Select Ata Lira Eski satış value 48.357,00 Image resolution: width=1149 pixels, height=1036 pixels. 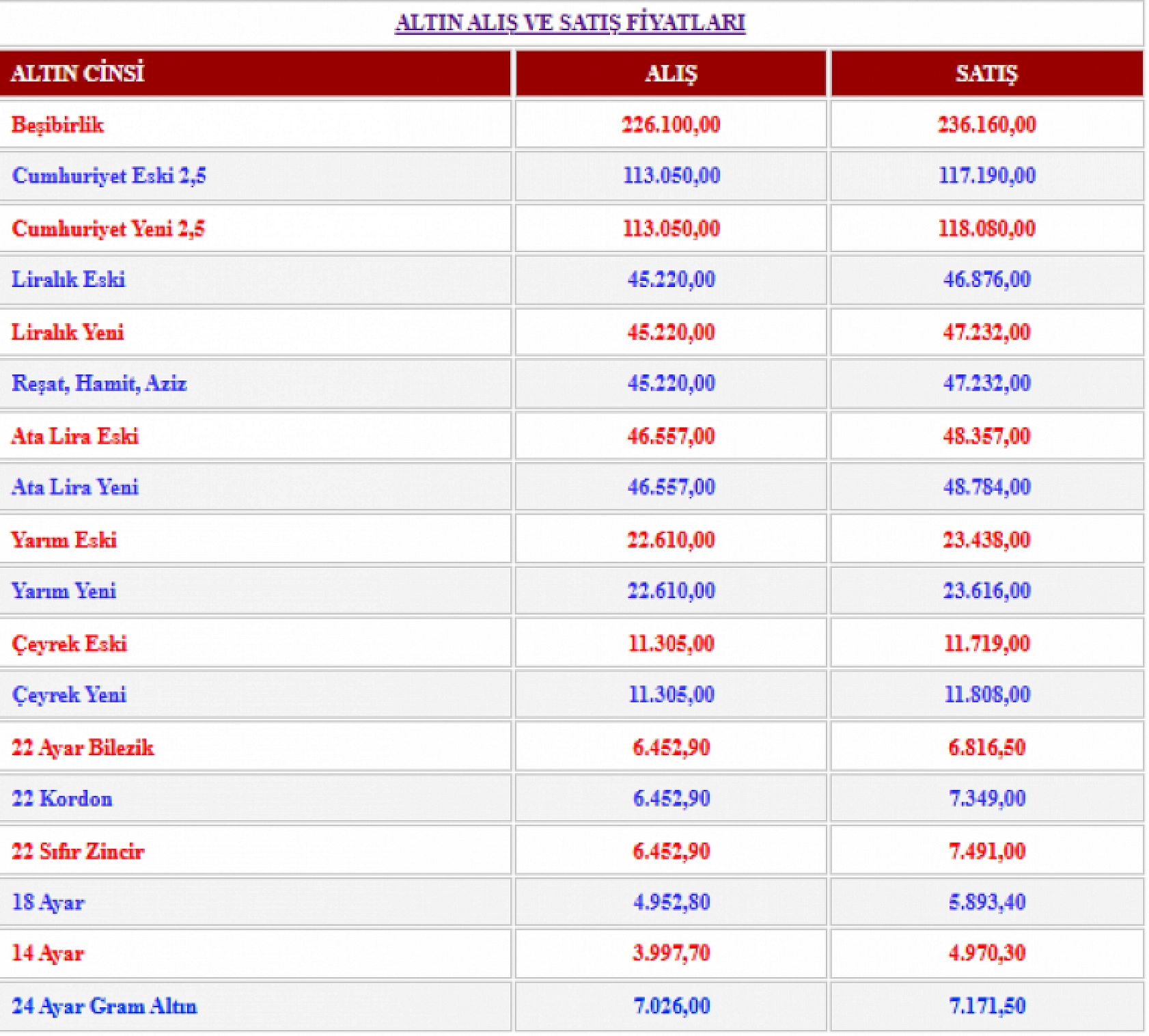click(986, 436)
